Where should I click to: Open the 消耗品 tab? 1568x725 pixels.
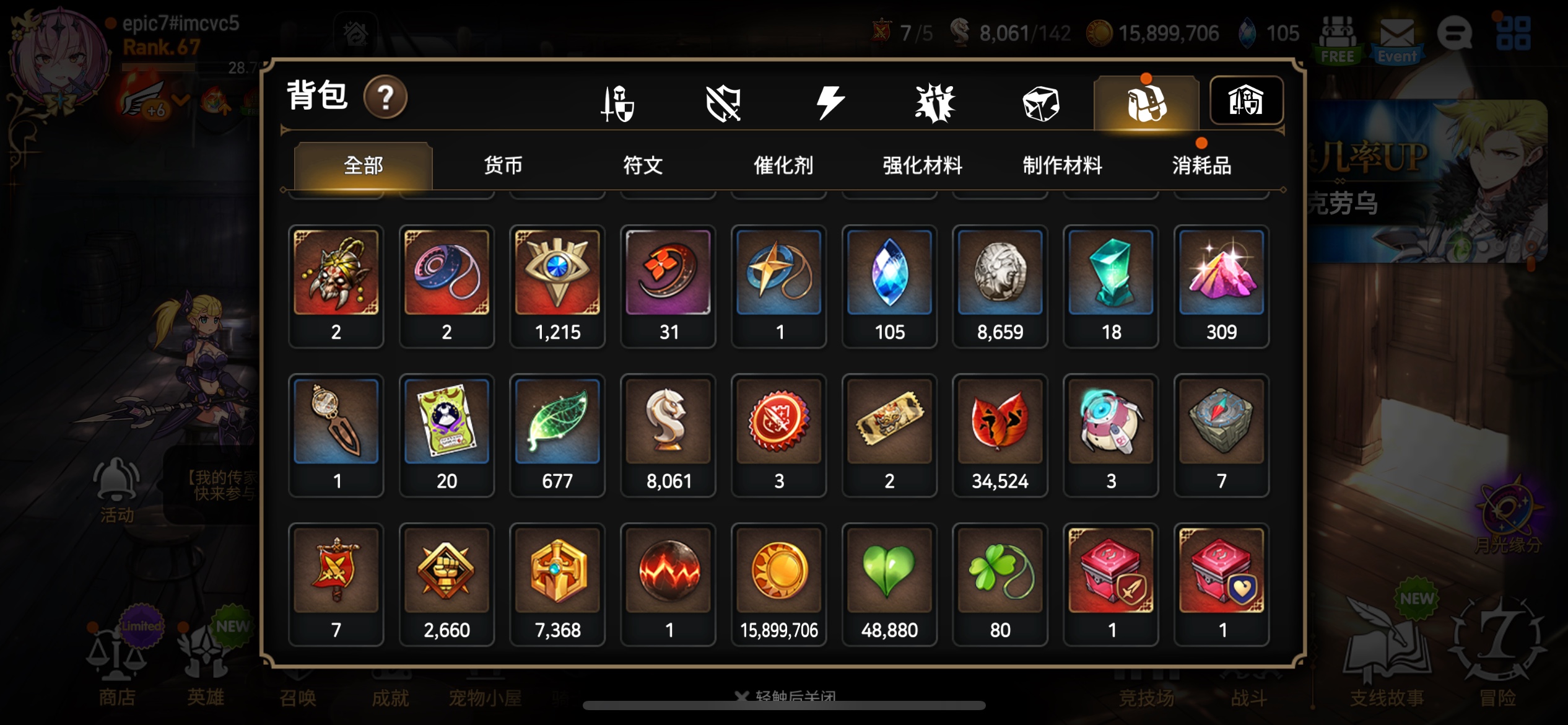(1201, 165)
